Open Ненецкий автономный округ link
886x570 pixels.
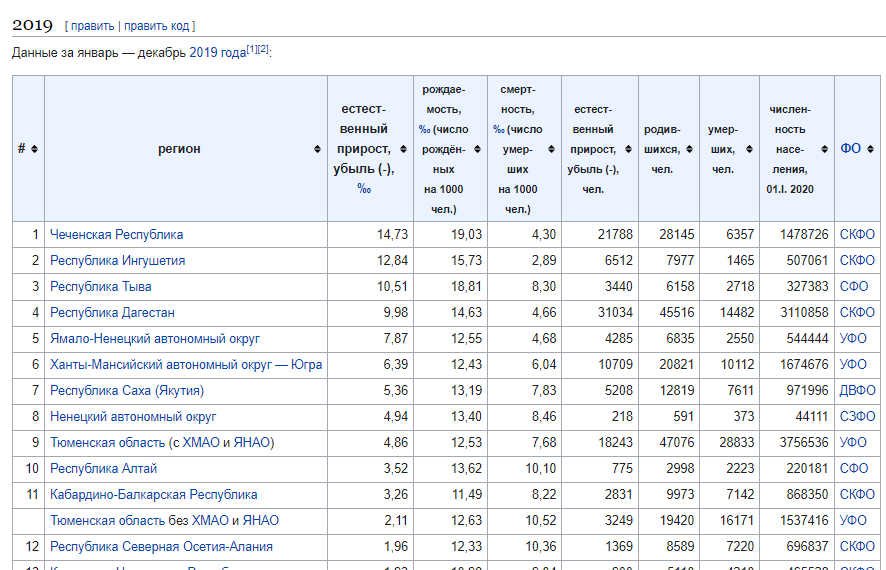[133, 416]
